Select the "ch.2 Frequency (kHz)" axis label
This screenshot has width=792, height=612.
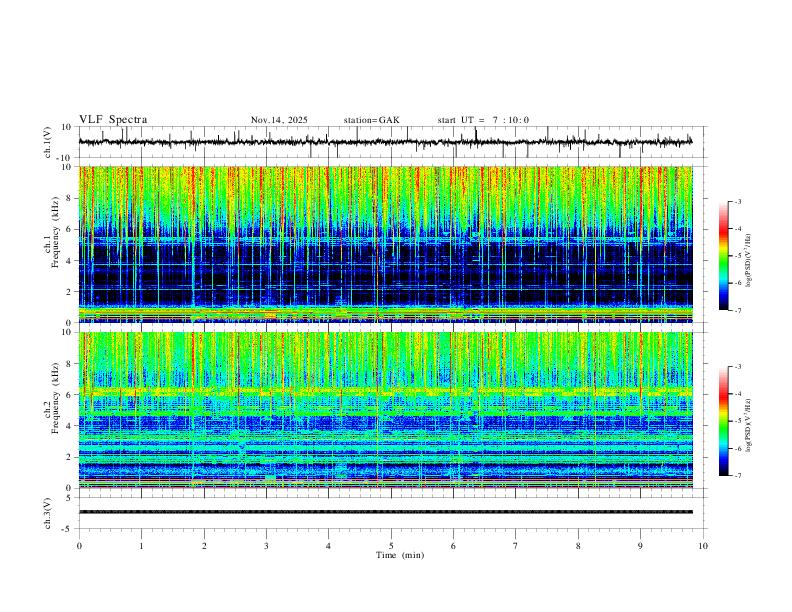tap(52, 398)
